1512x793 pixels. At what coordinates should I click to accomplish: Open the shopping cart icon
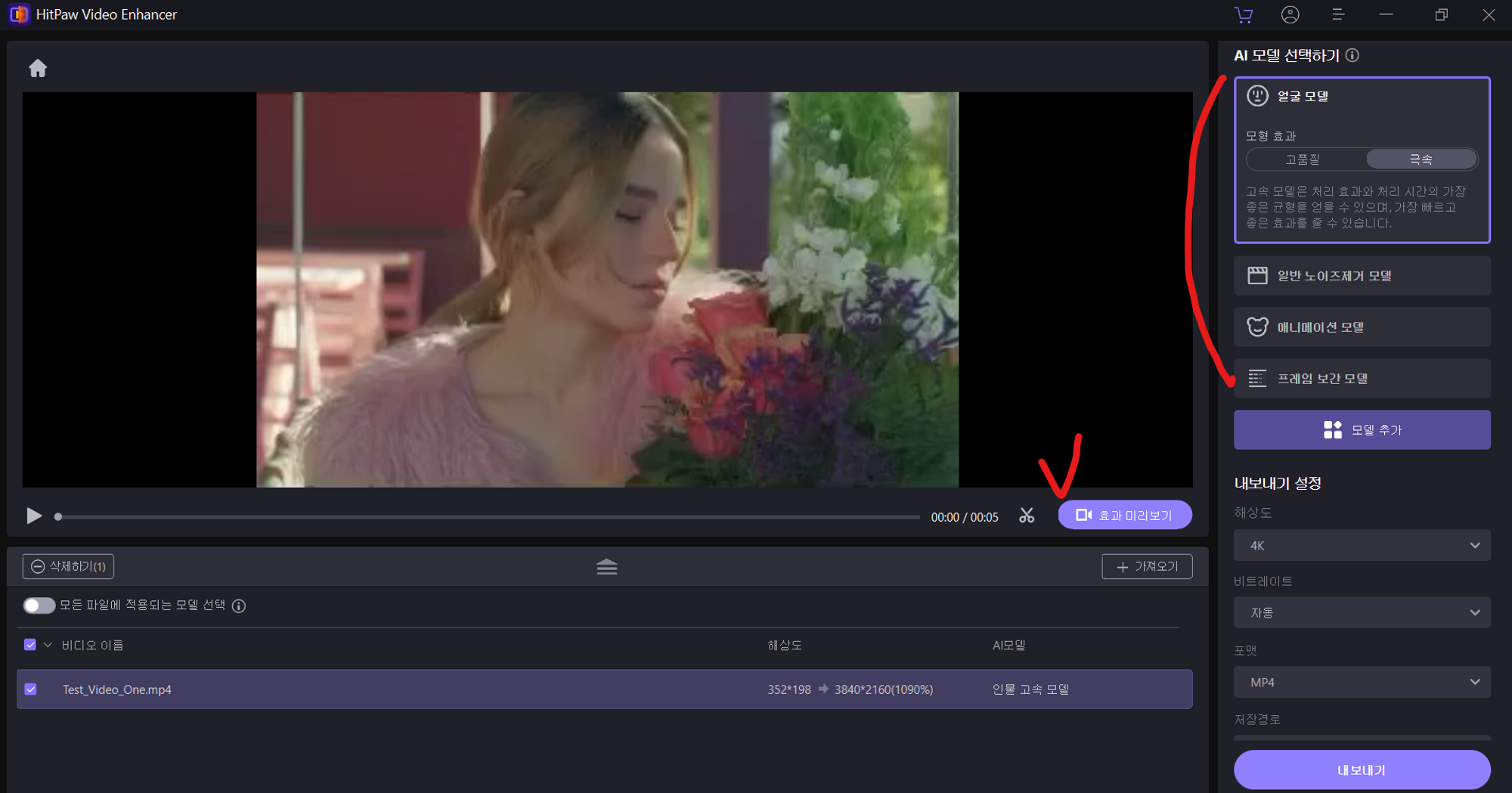click(1244, 14)
